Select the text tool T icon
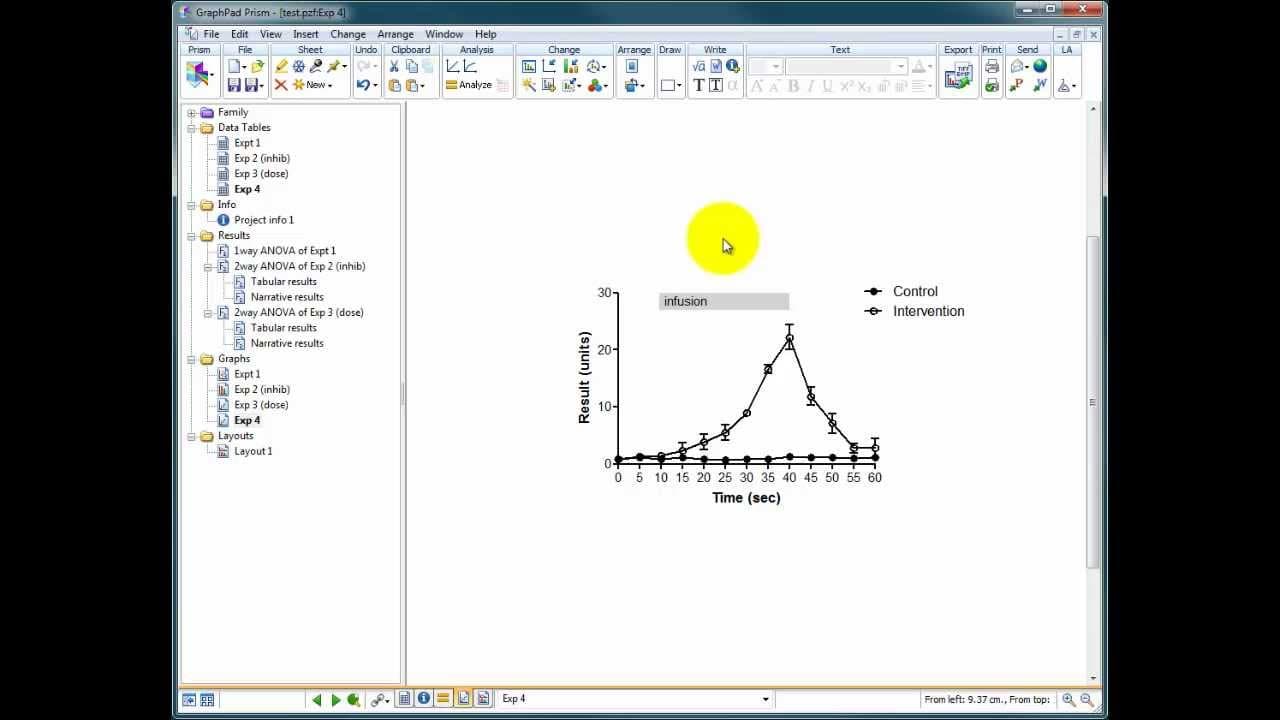Image resolution: width=1280 pixels, height=720 pixels. coord(699,85)
